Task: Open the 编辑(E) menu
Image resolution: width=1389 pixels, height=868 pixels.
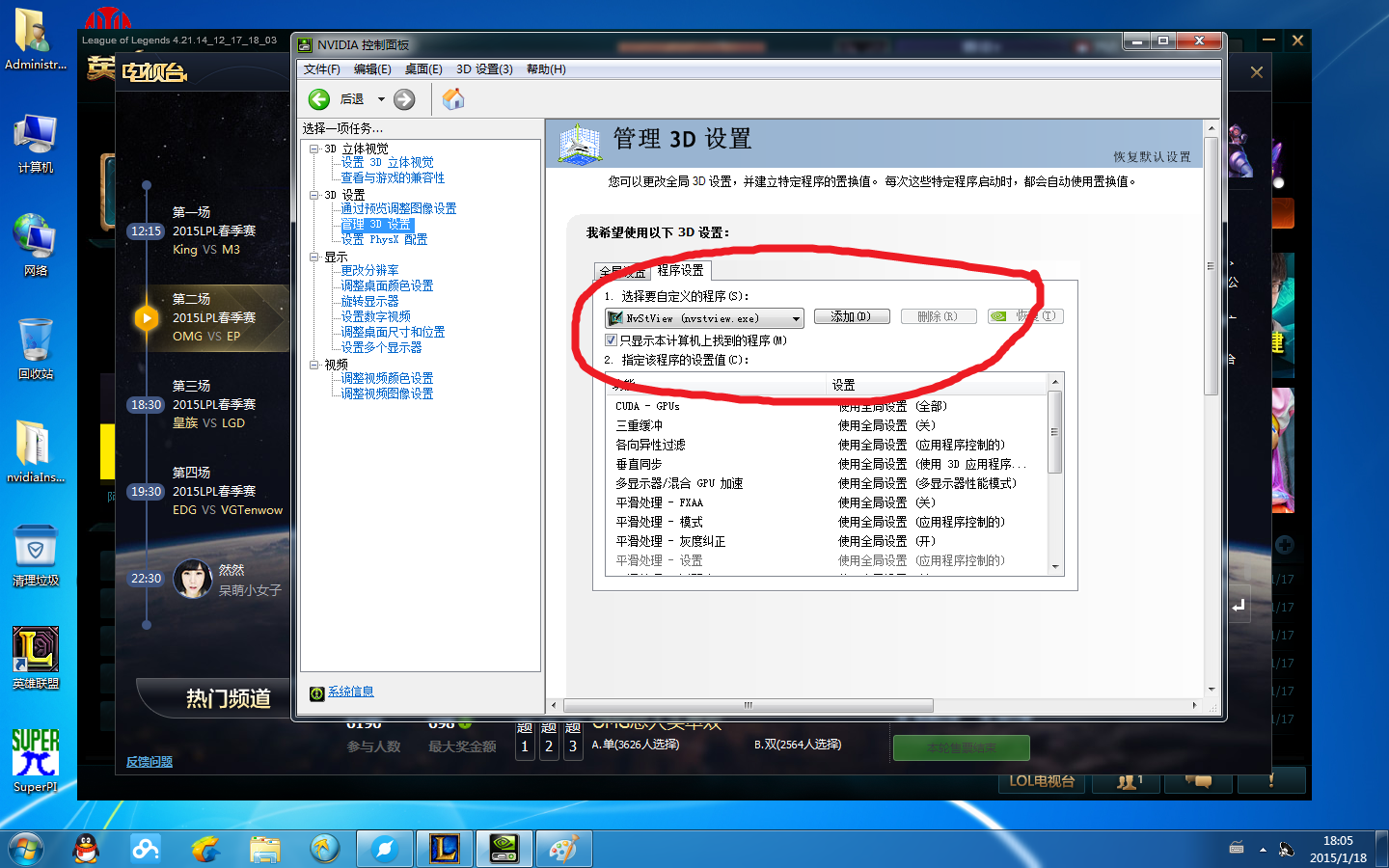Action: (372, 69)
